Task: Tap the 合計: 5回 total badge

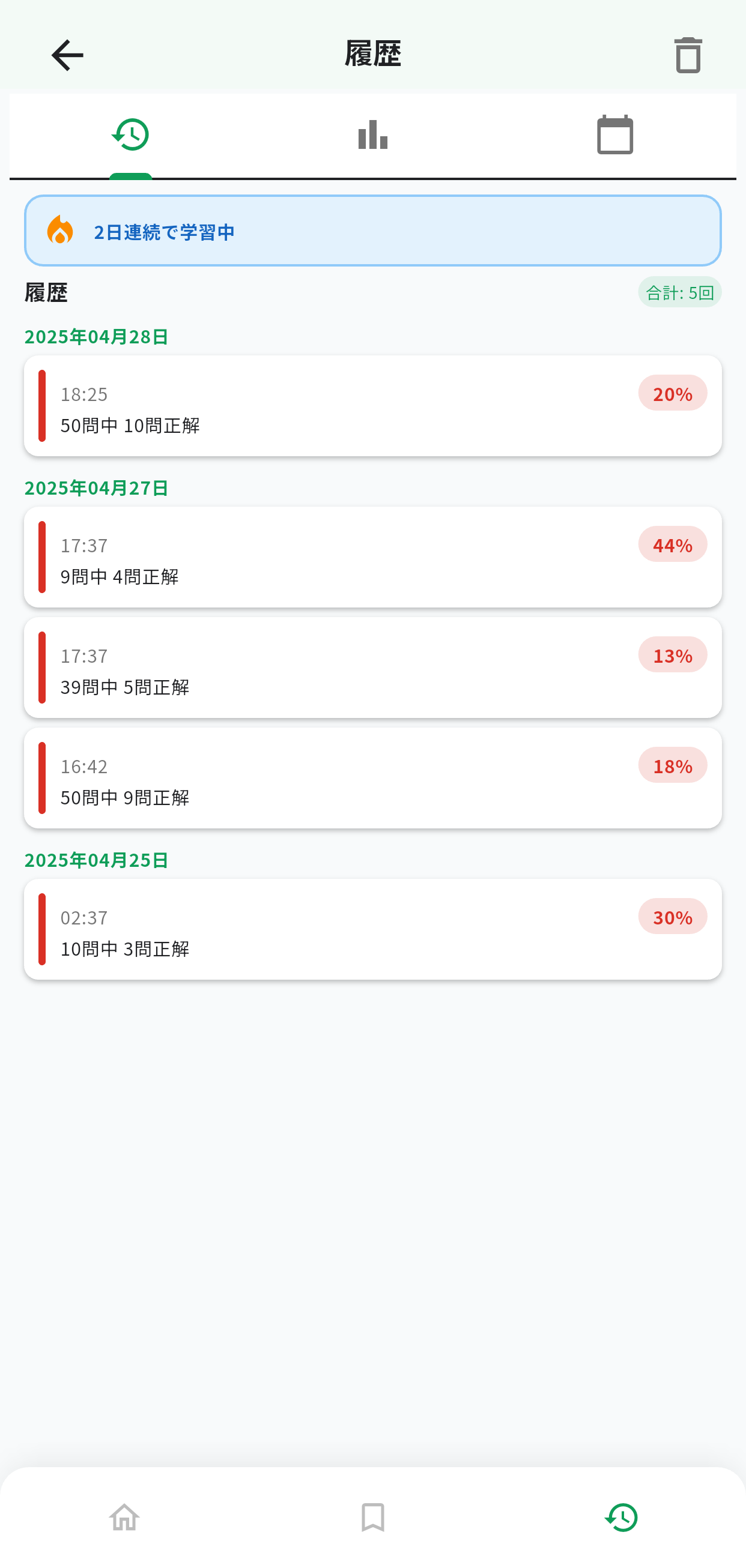Action: point(679,293)
